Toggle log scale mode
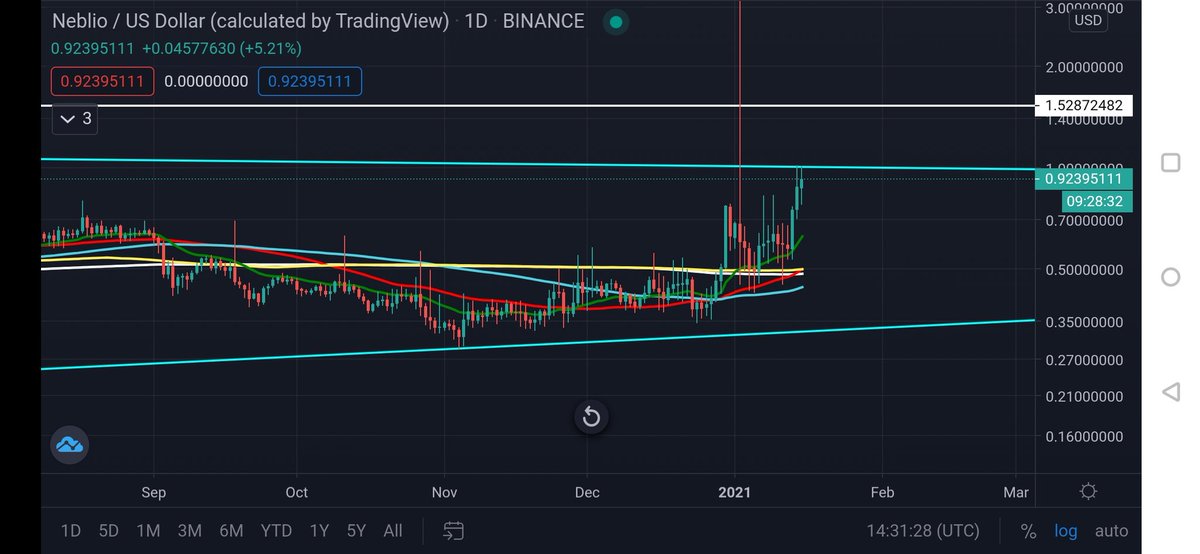The image size is (1200, 554). 1066,531
